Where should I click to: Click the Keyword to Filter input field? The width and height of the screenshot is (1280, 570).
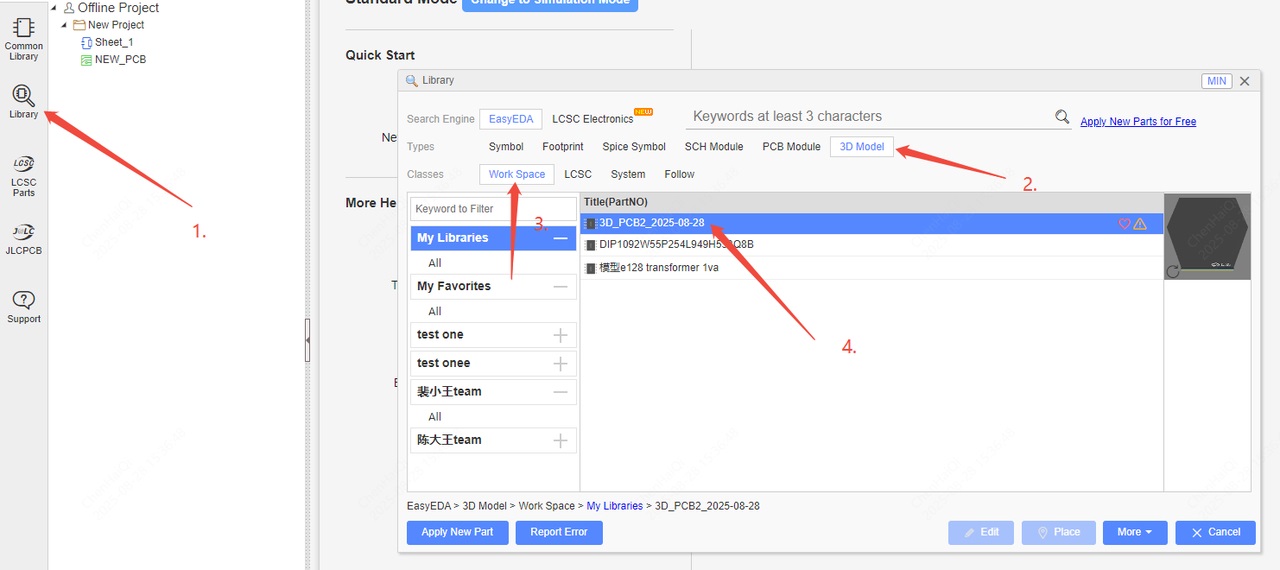point(492,209)
